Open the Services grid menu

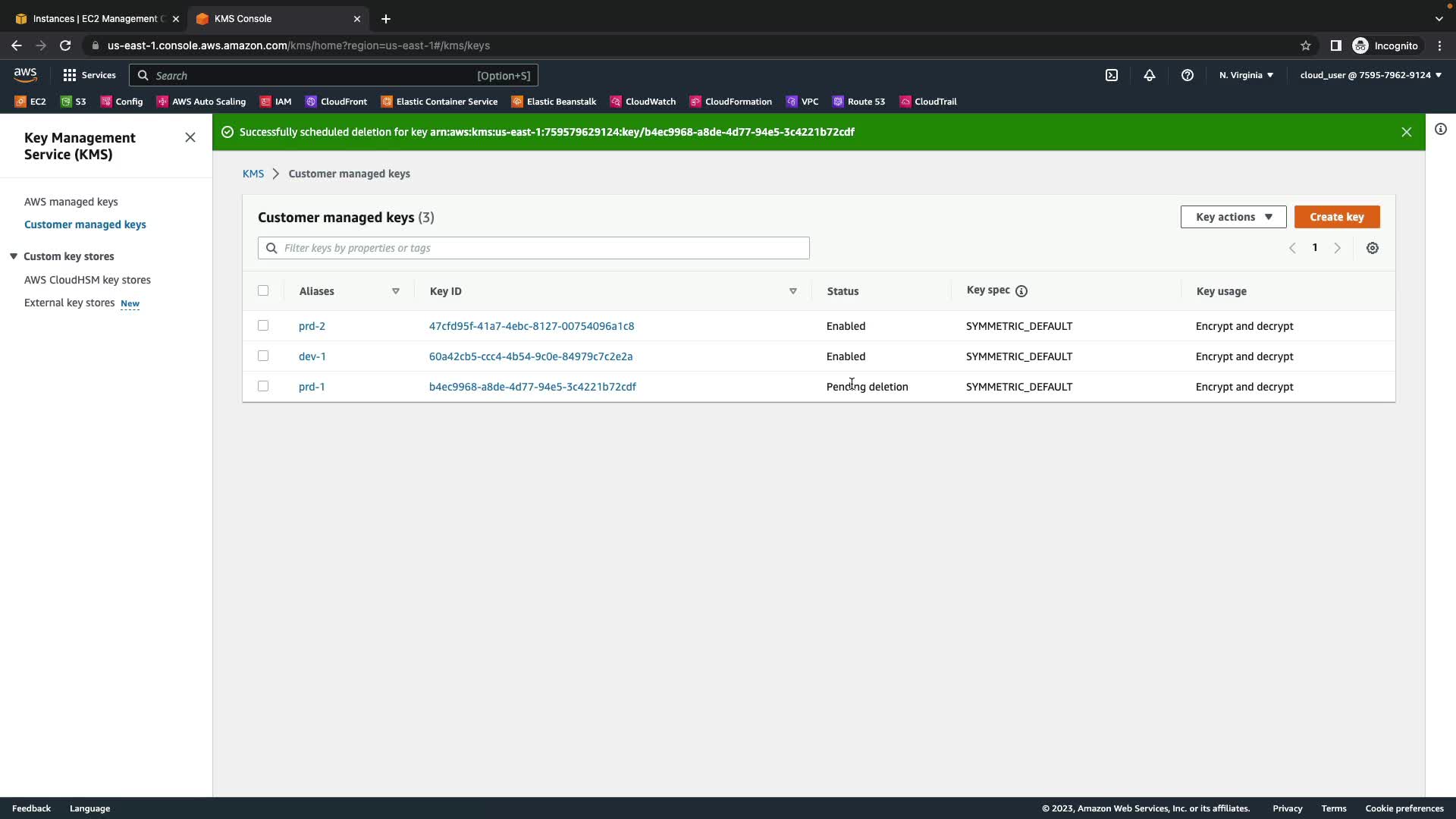click(89, 75)
